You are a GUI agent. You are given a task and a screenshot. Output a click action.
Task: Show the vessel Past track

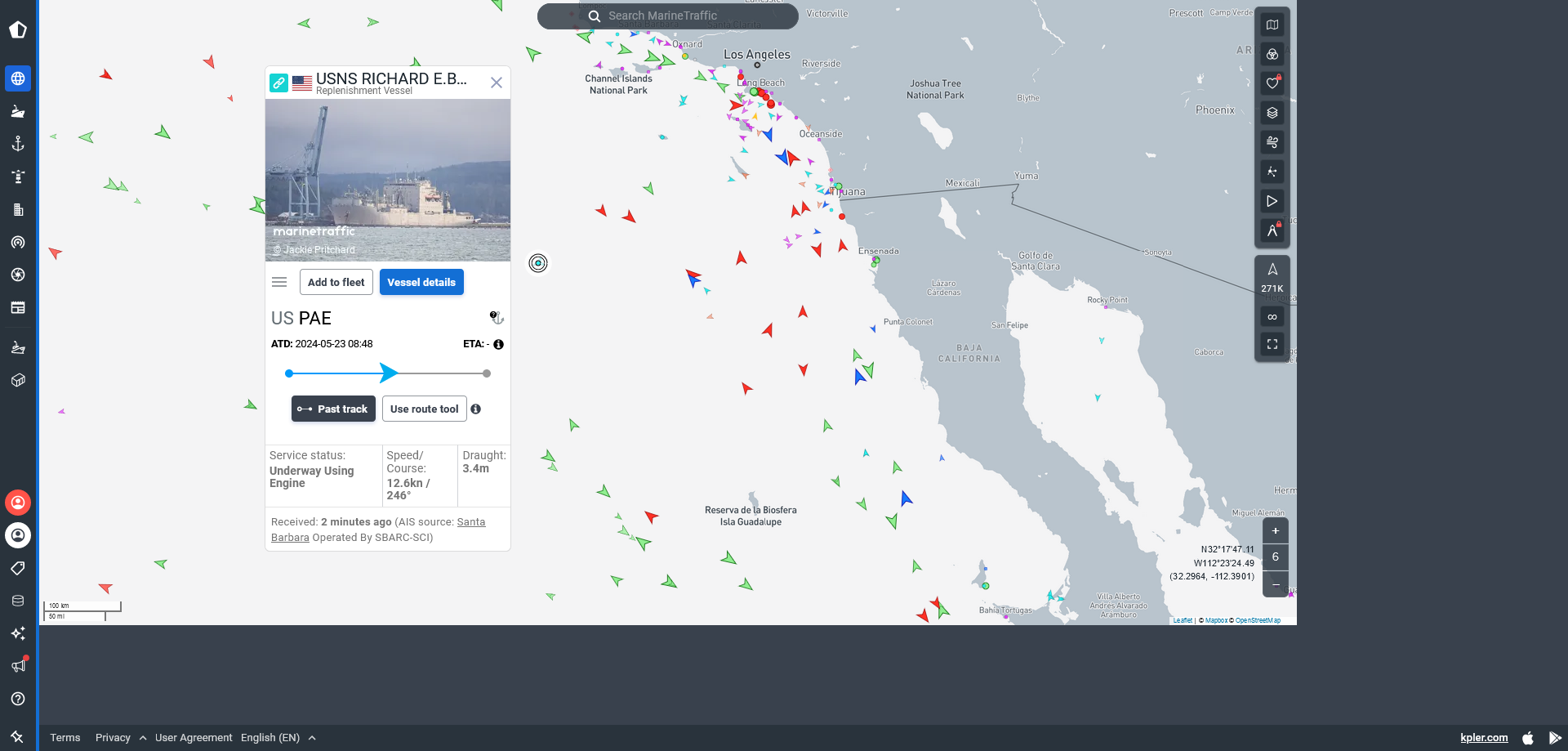pyautogui.click(x=333, y=409)
